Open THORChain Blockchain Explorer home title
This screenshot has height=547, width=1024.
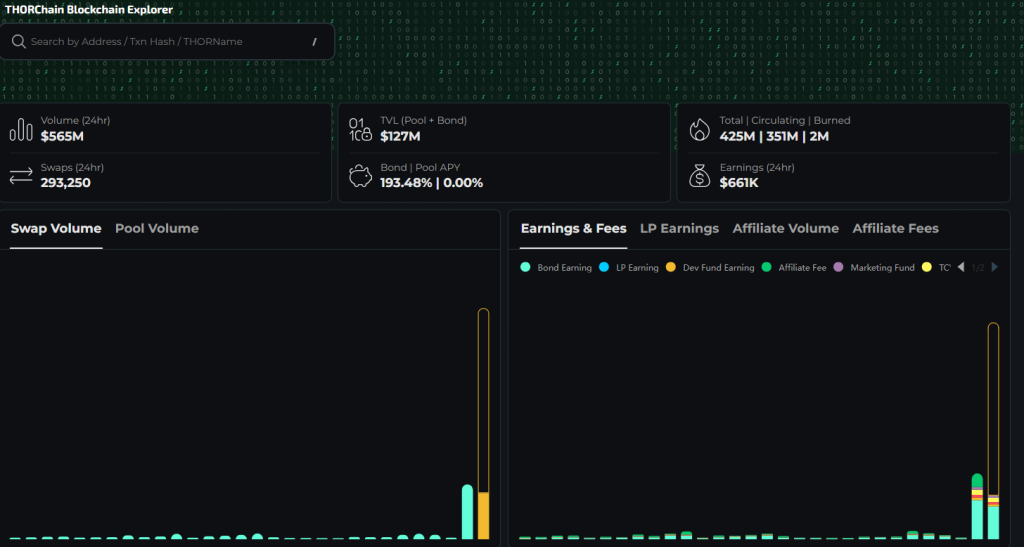tap(88, 10)
